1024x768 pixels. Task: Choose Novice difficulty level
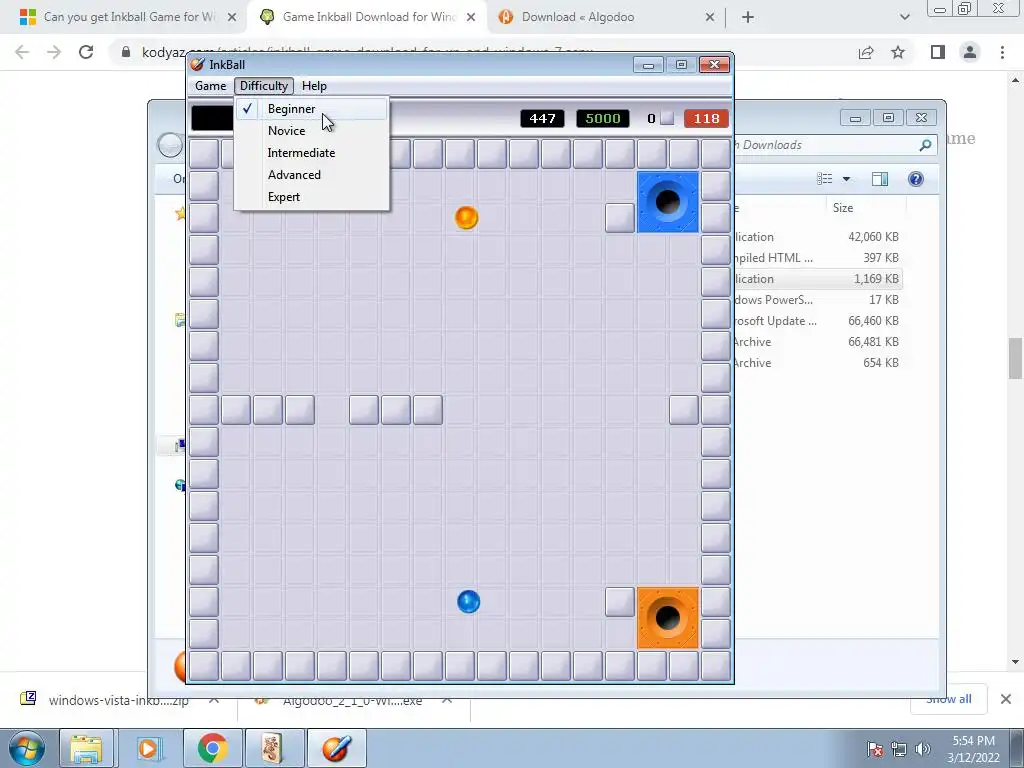312,131
